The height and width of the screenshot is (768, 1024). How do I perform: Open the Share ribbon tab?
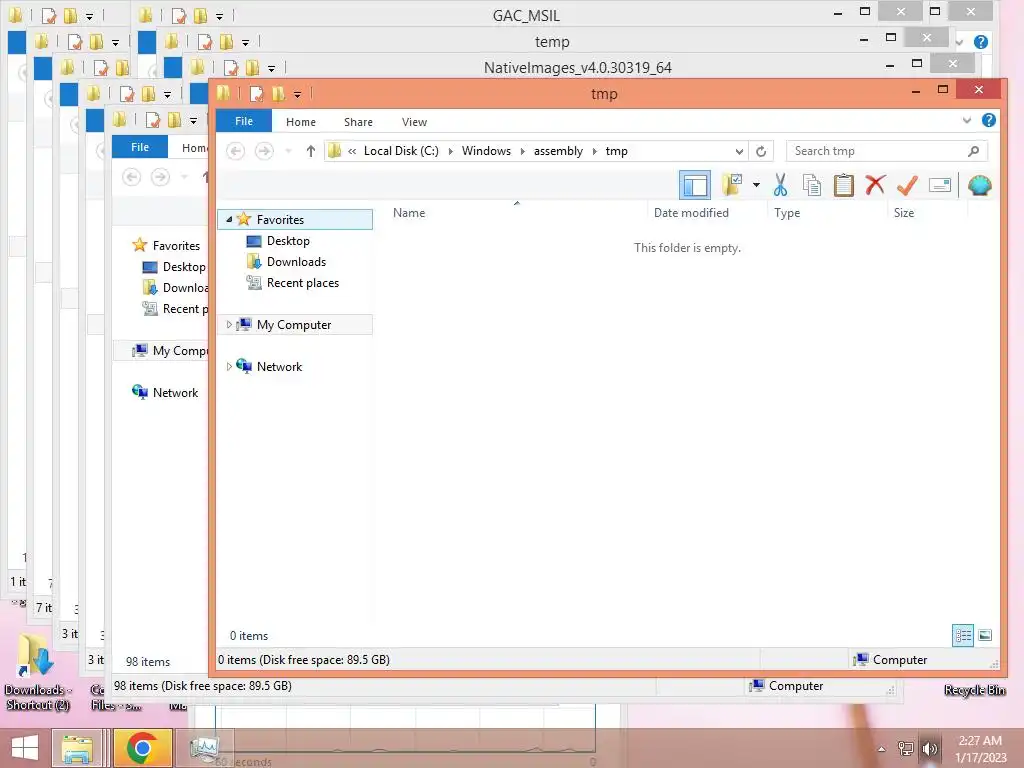point(358,121)
